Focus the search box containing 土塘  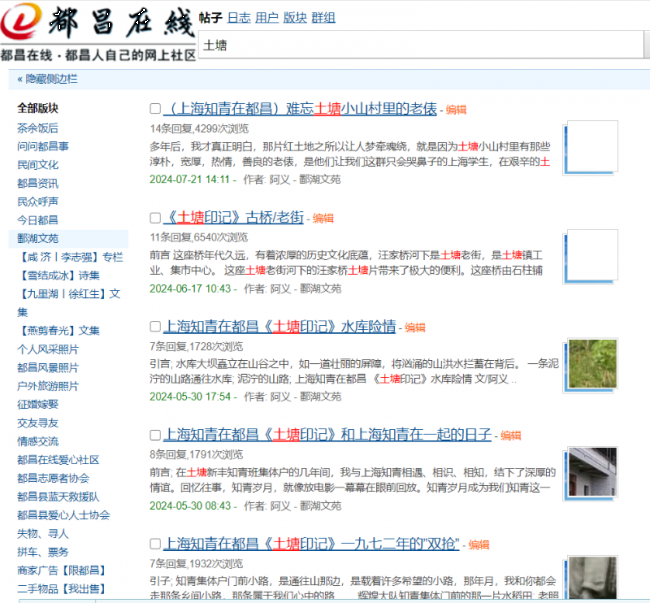coord(421,45)
